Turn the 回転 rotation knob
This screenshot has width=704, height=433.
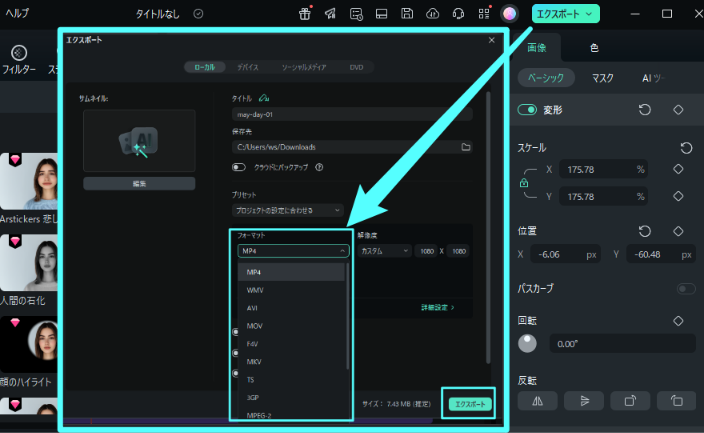527,344
